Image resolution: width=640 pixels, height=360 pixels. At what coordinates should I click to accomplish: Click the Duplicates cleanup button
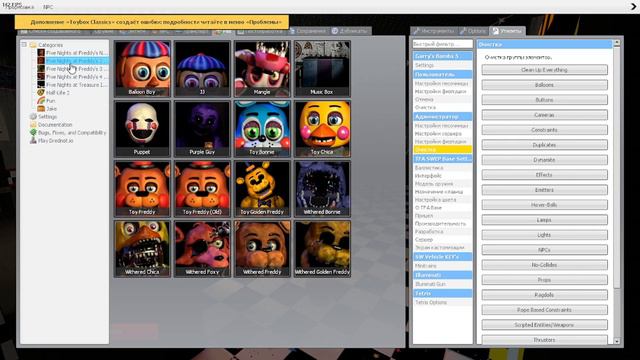(544, 145)
